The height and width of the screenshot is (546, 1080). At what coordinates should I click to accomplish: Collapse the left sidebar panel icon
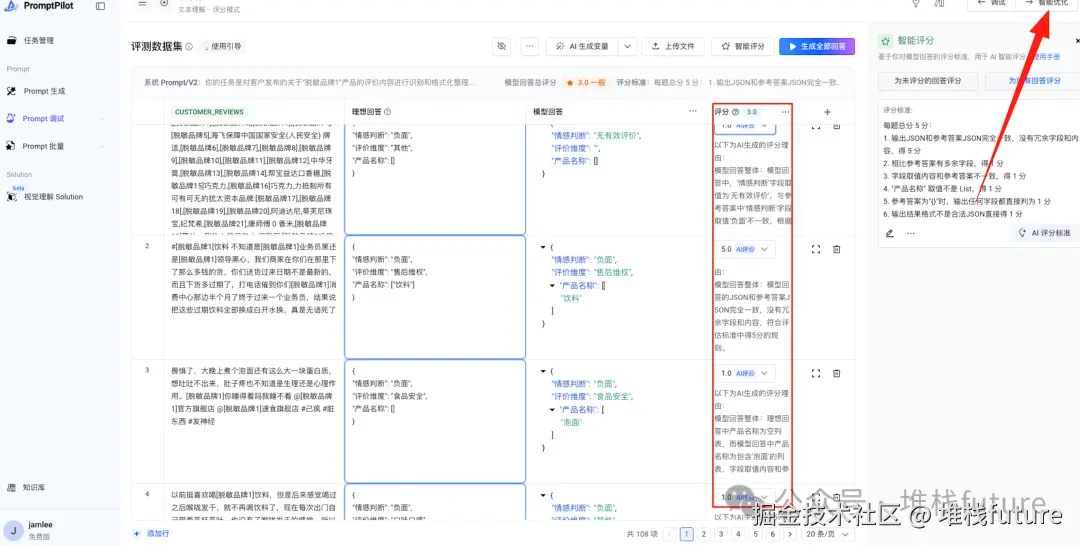101,6
